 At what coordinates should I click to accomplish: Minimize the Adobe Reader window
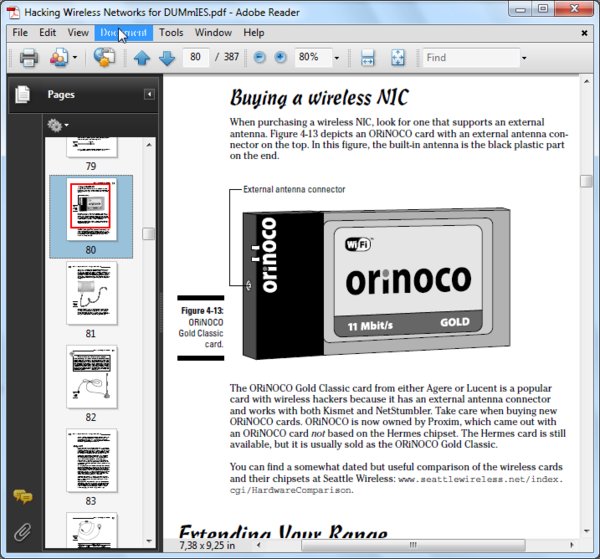tap(520, 8)
